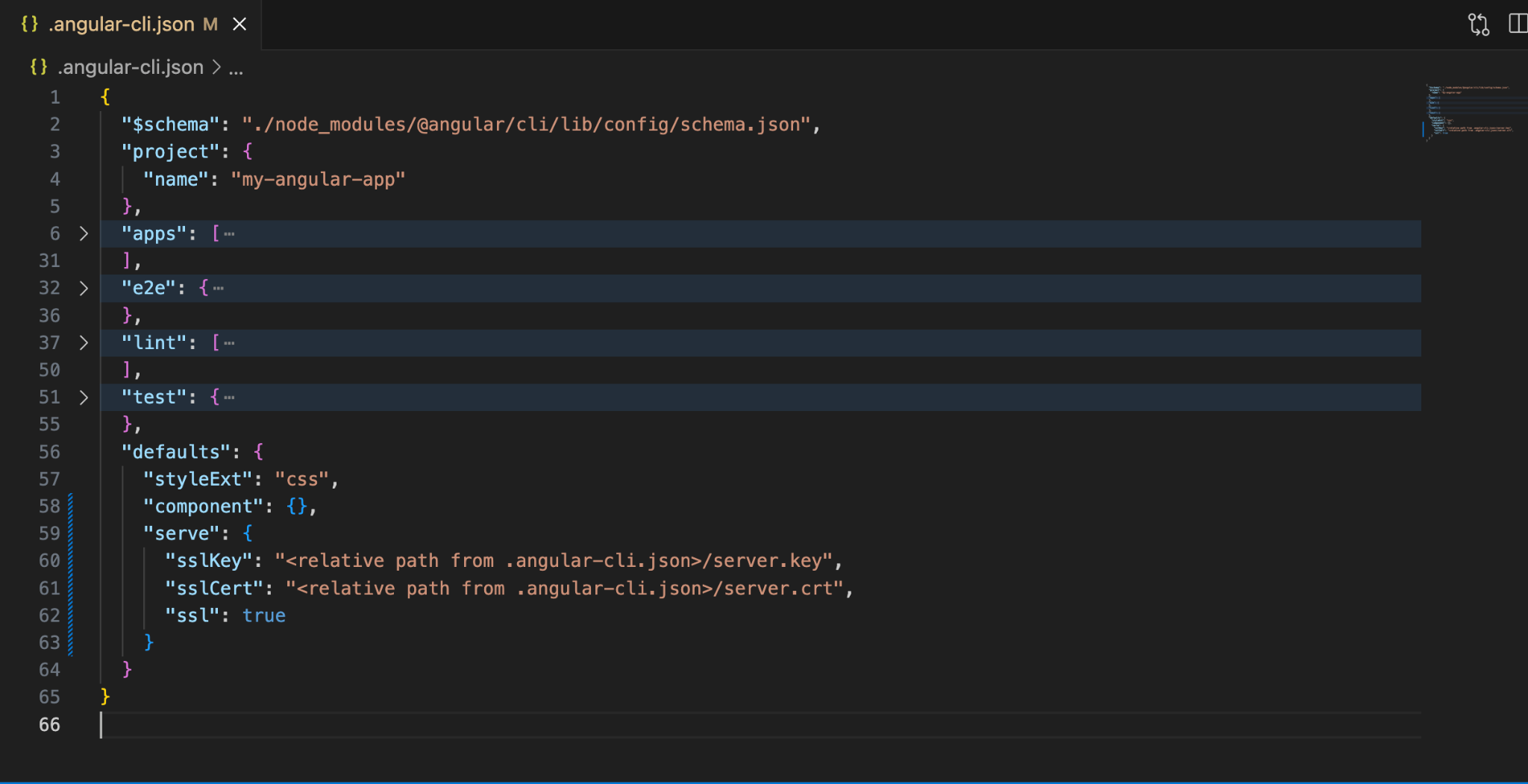The image size is (1528, 784).
Task: Click the modified-lines gutter indicator at line 60
Action: coord(70,561)
